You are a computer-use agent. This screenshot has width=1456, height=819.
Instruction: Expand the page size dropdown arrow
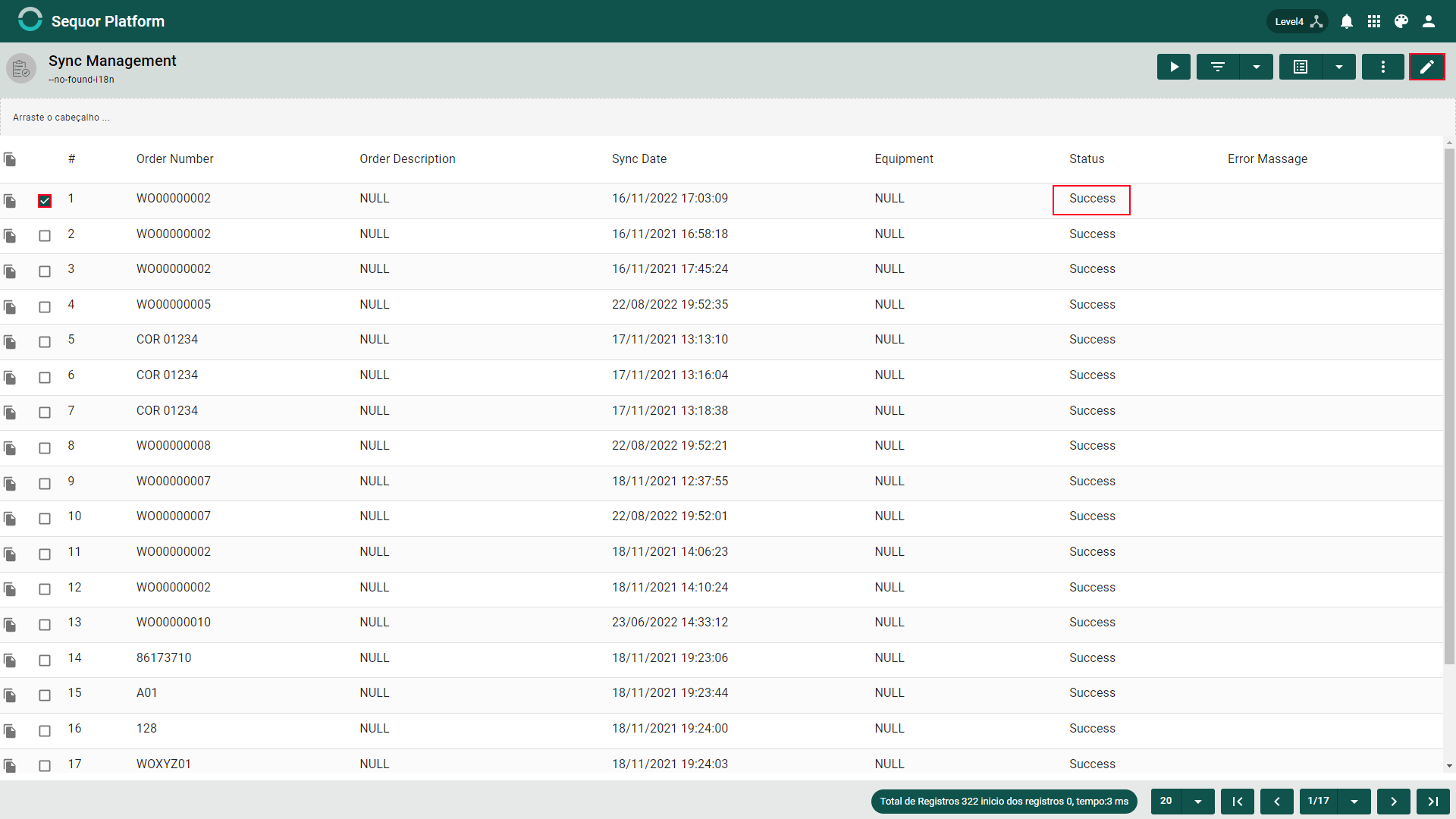(x=1198, y=802)
